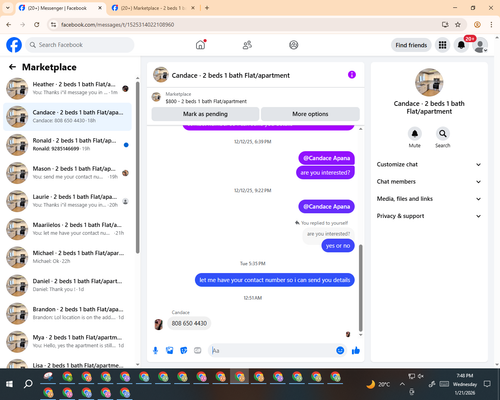
Task: Open conversation info purple icon
Action: click(x=352, y=75)
